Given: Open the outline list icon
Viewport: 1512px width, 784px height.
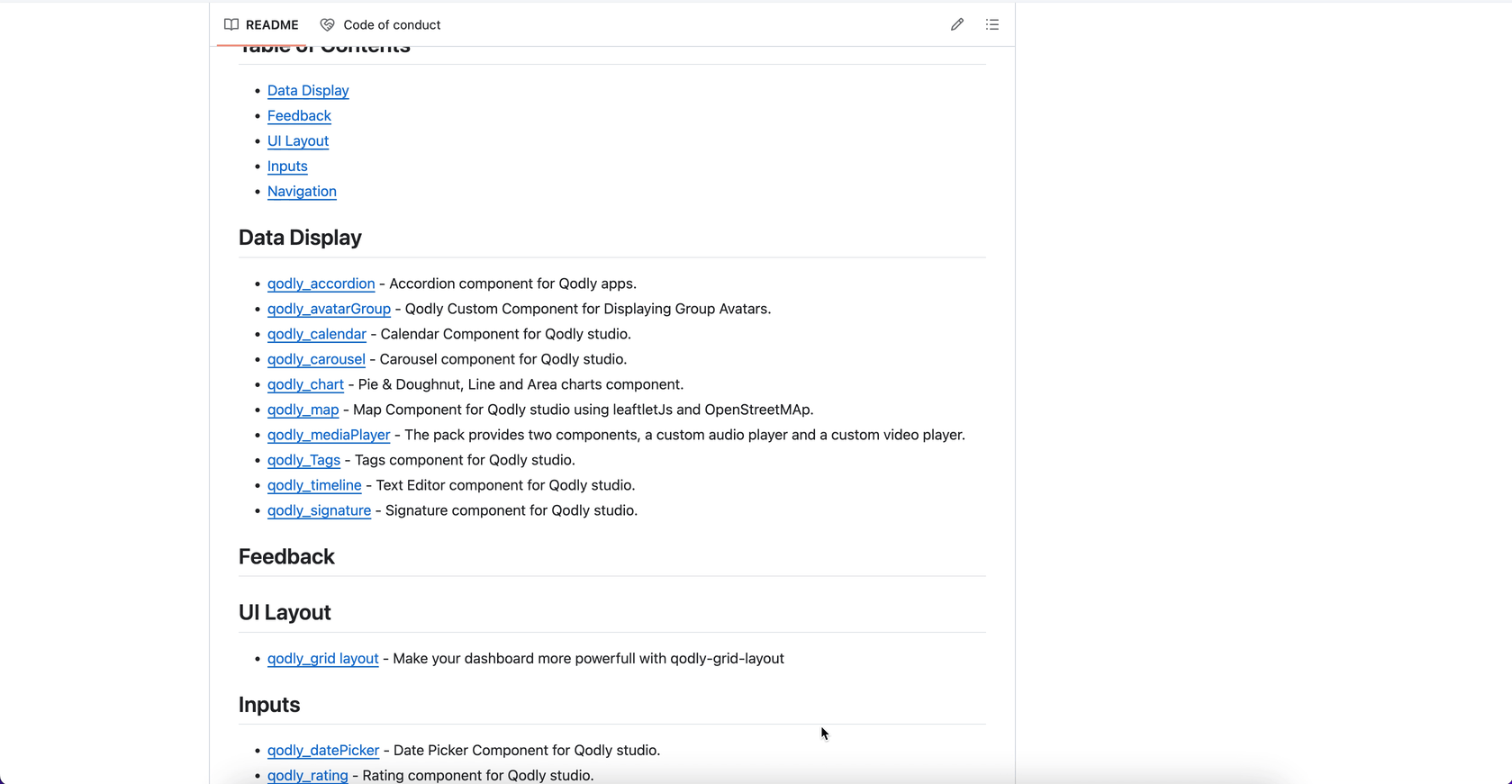Looking at the screenshot, I should [991, 25].
